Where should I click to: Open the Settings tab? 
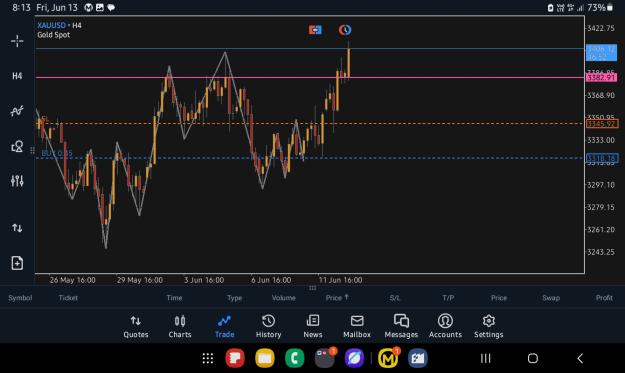click(489, 327)
